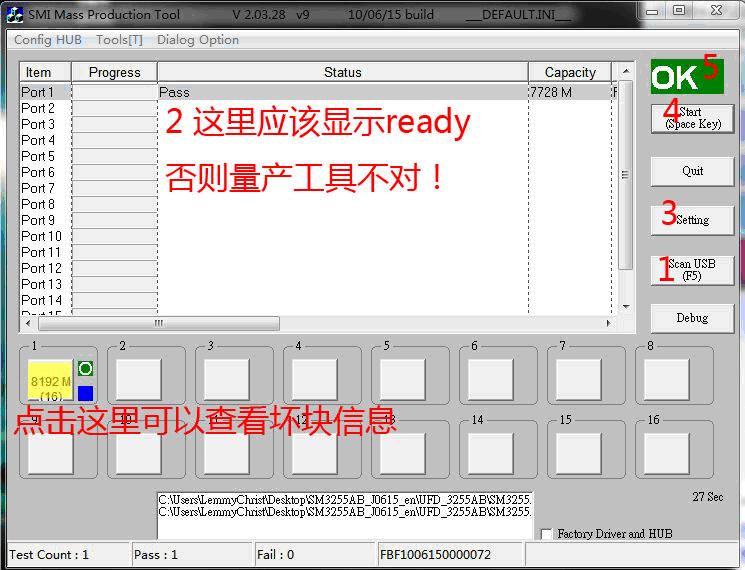Click the horizontal scrollbar thumb
Viewport: 745px width, 570px height.
(x=159, y=323)
